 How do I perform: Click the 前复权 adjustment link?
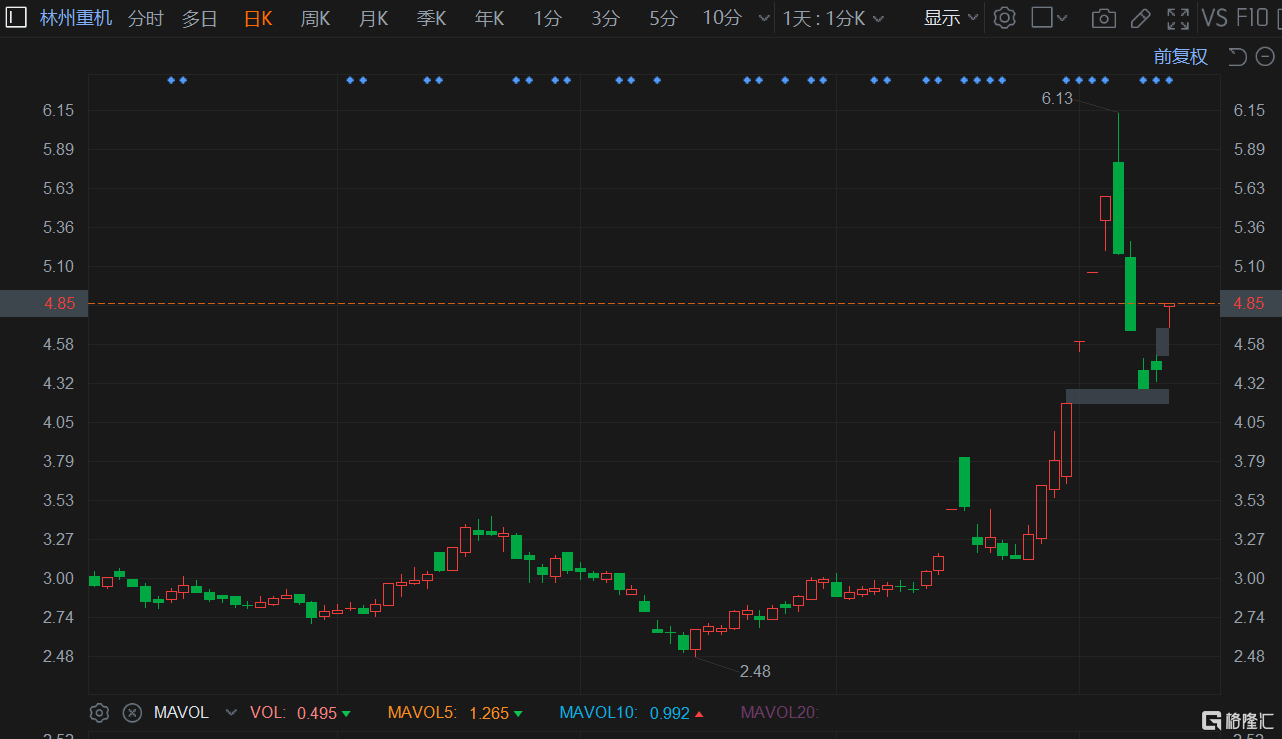1181,57
